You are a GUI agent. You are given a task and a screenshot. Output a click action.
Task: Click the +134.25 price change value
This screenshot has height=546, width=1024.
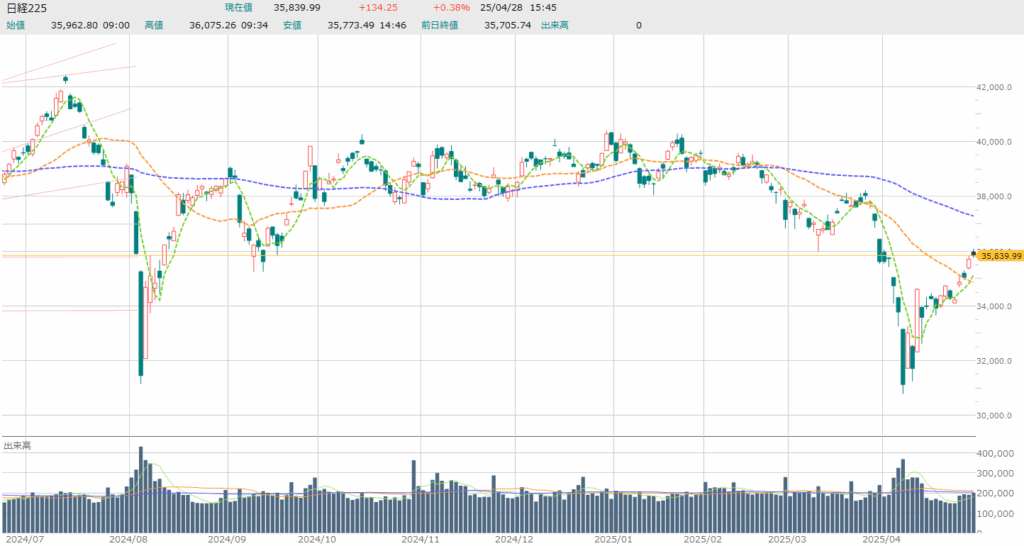(x=377, y=8)
